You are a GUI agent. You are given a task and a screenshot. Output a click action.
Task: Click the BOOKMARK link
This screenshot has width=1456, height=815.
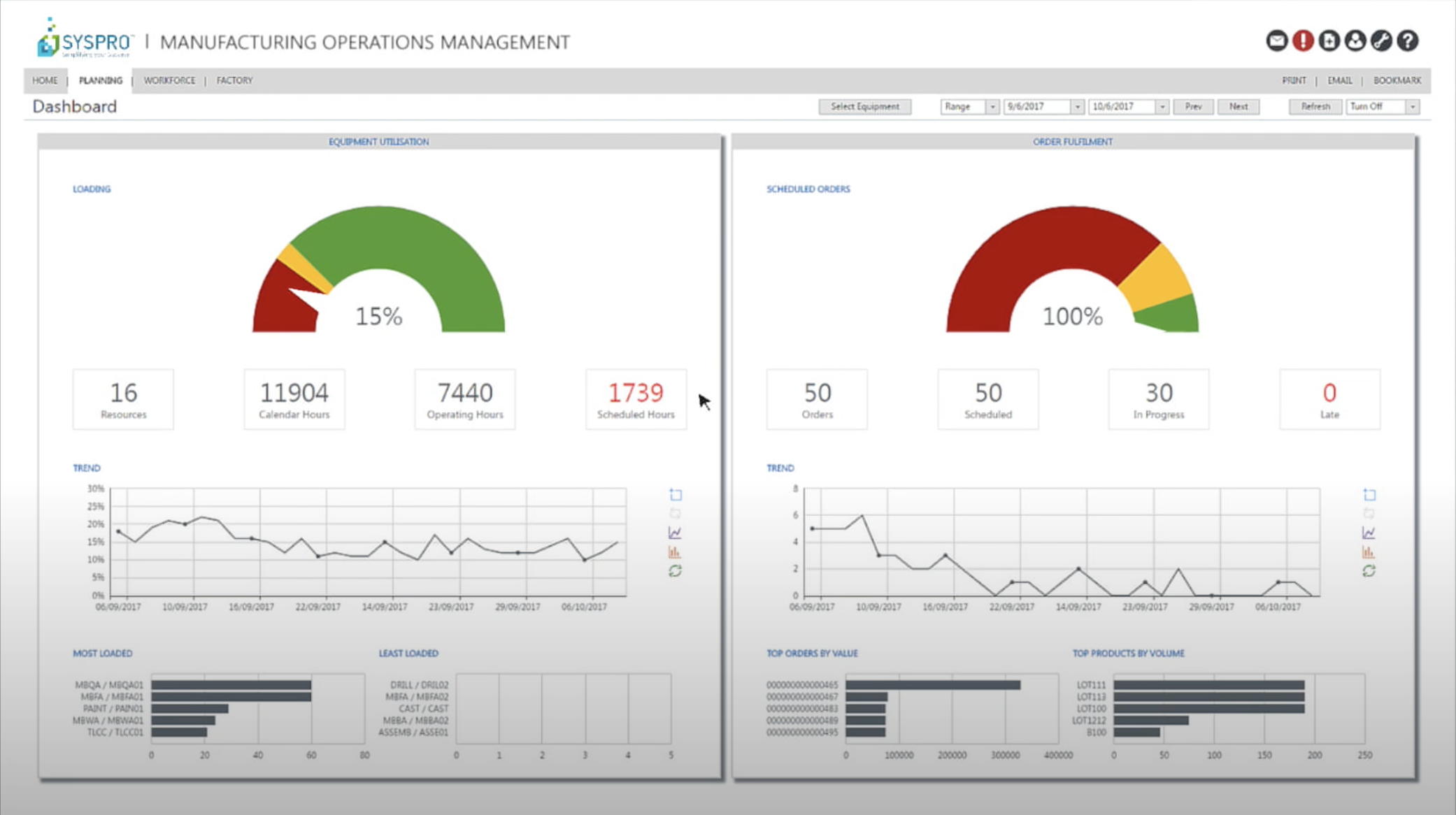point(1397,80)
